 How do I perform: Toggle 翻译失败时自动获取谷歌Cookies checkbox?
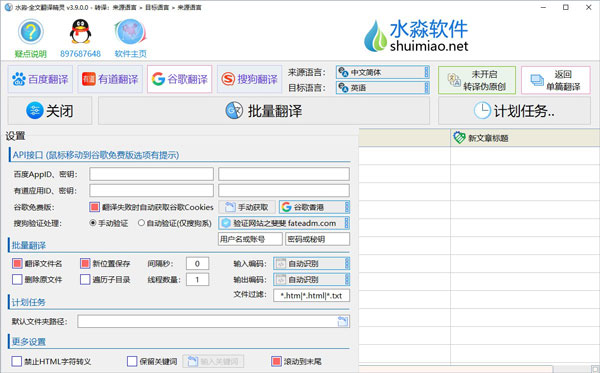tap(95, 207)
